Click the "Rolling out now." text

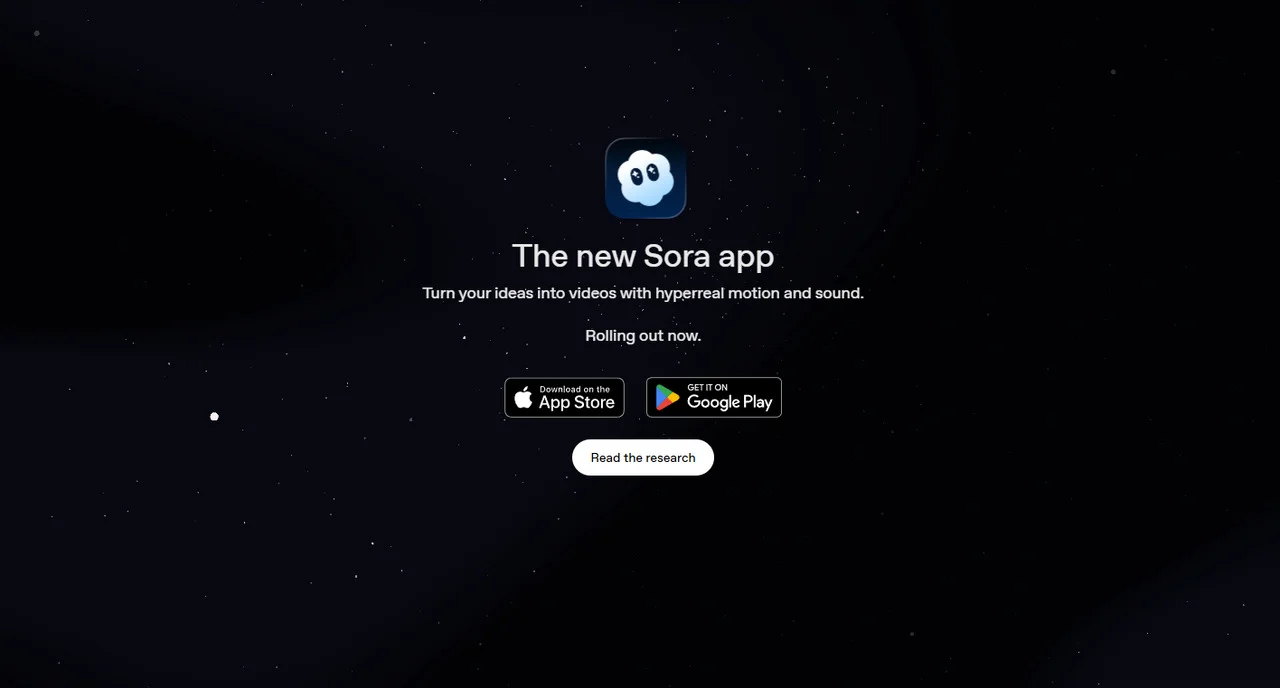pos(643,335)
